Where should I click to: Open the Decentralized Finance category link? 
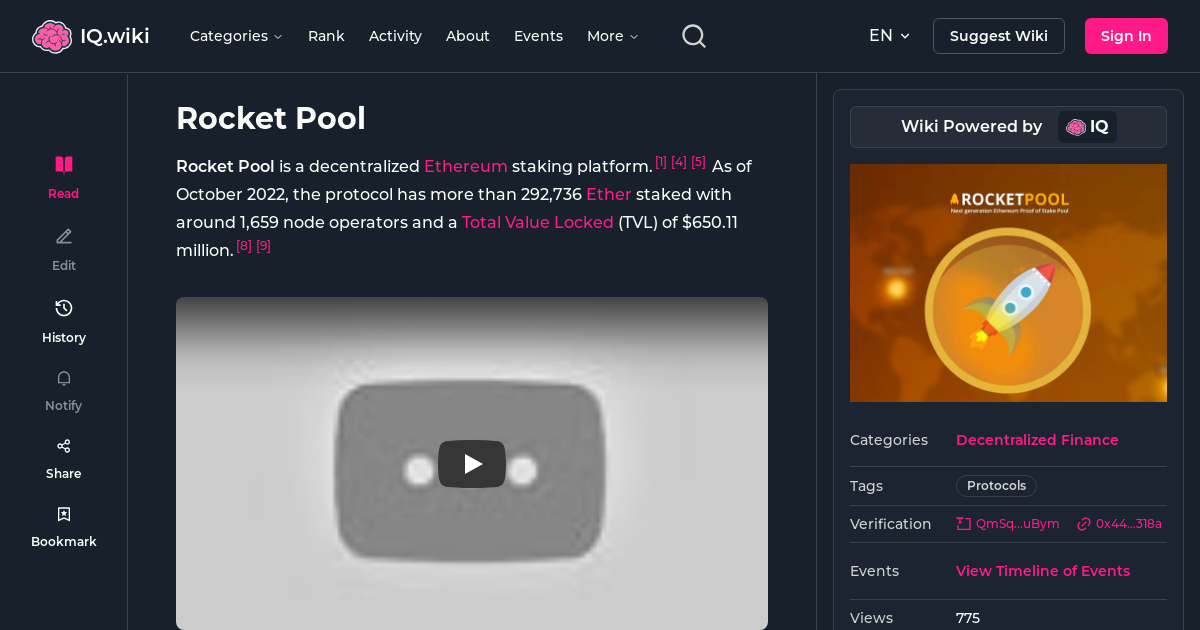tap(1037, 440)
